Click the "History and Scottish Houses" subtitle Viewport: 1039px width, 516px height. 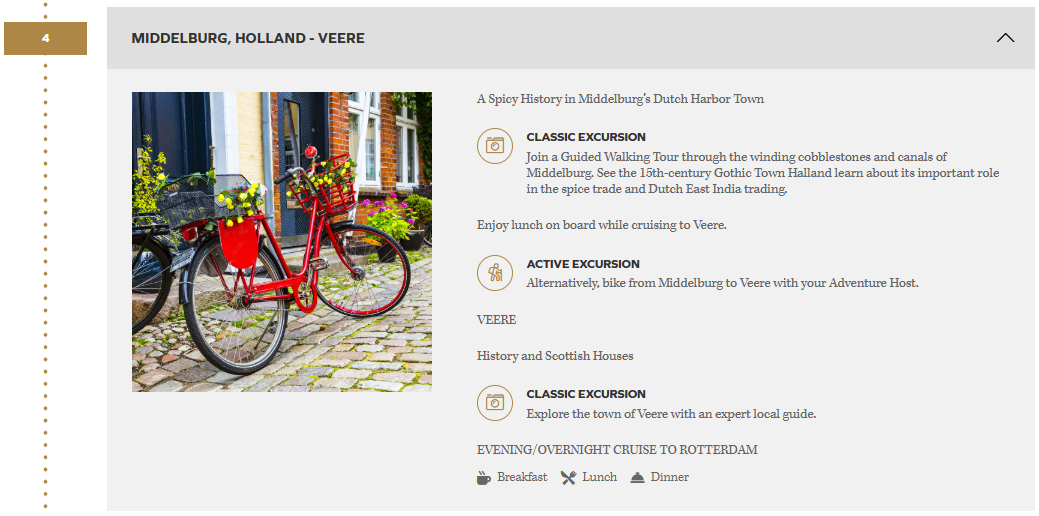tap(555, 356)
